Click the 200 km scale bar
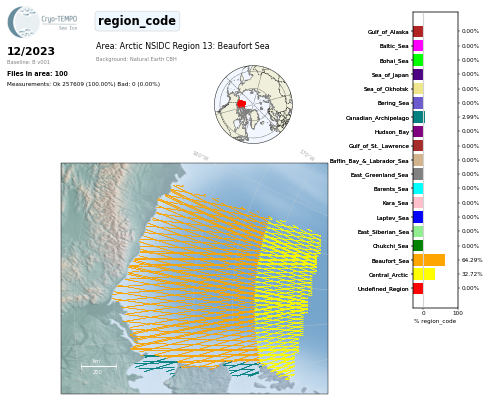The image size is (492, 410). coord(99,367)
